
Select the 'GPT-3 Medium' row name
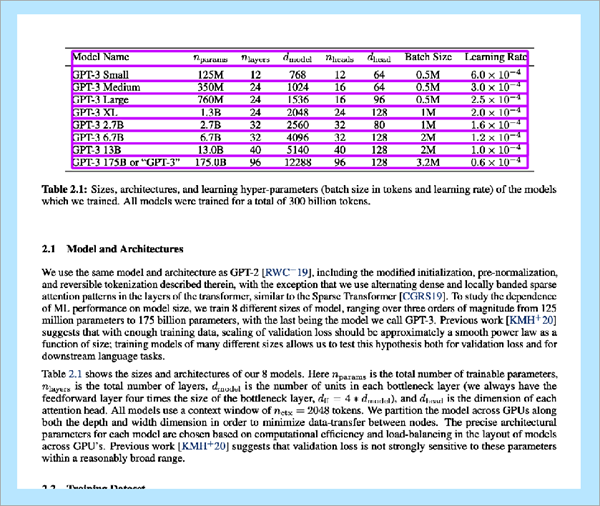tap(106, 87)
